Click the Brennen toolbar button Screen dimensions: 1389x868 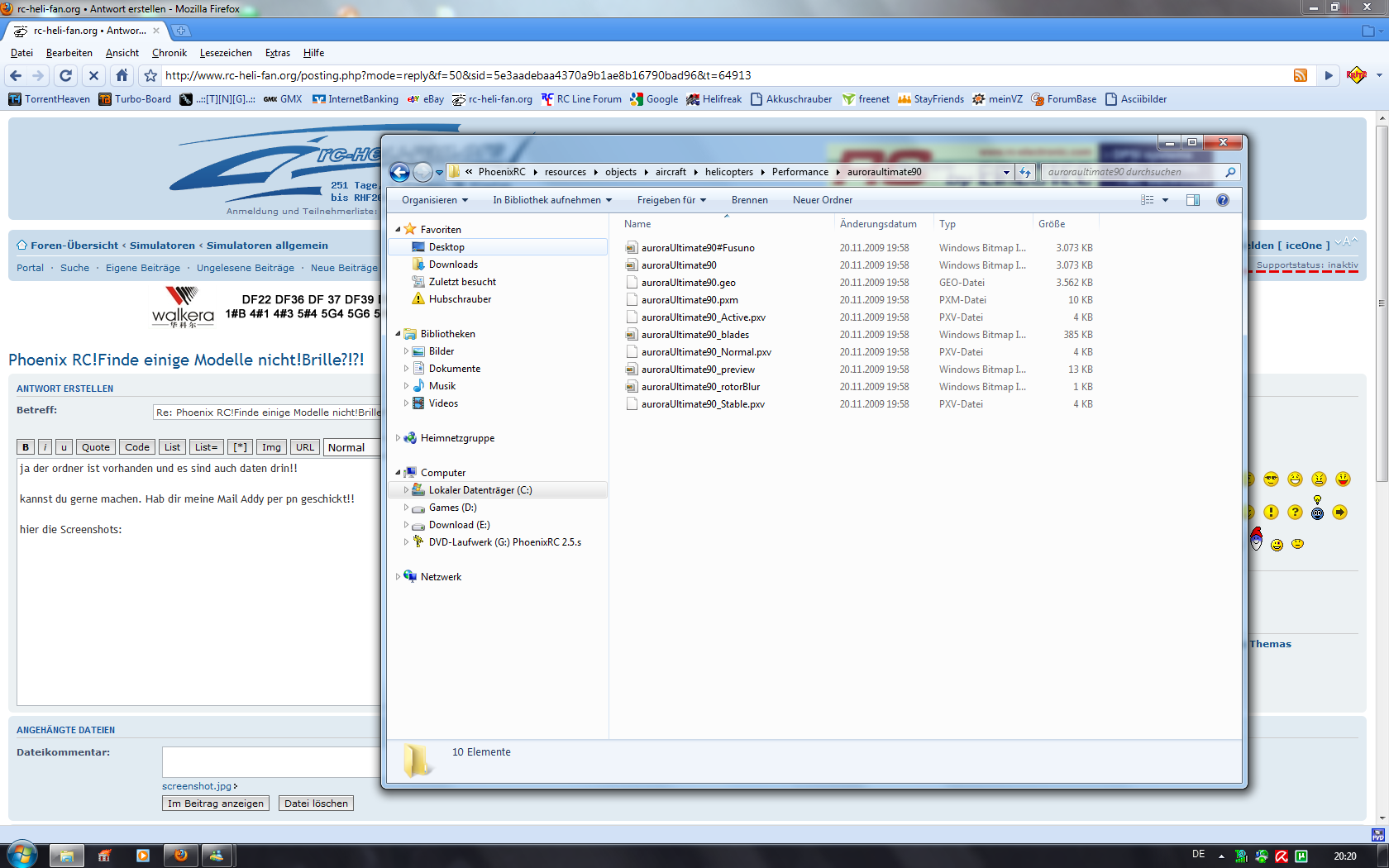750,200
